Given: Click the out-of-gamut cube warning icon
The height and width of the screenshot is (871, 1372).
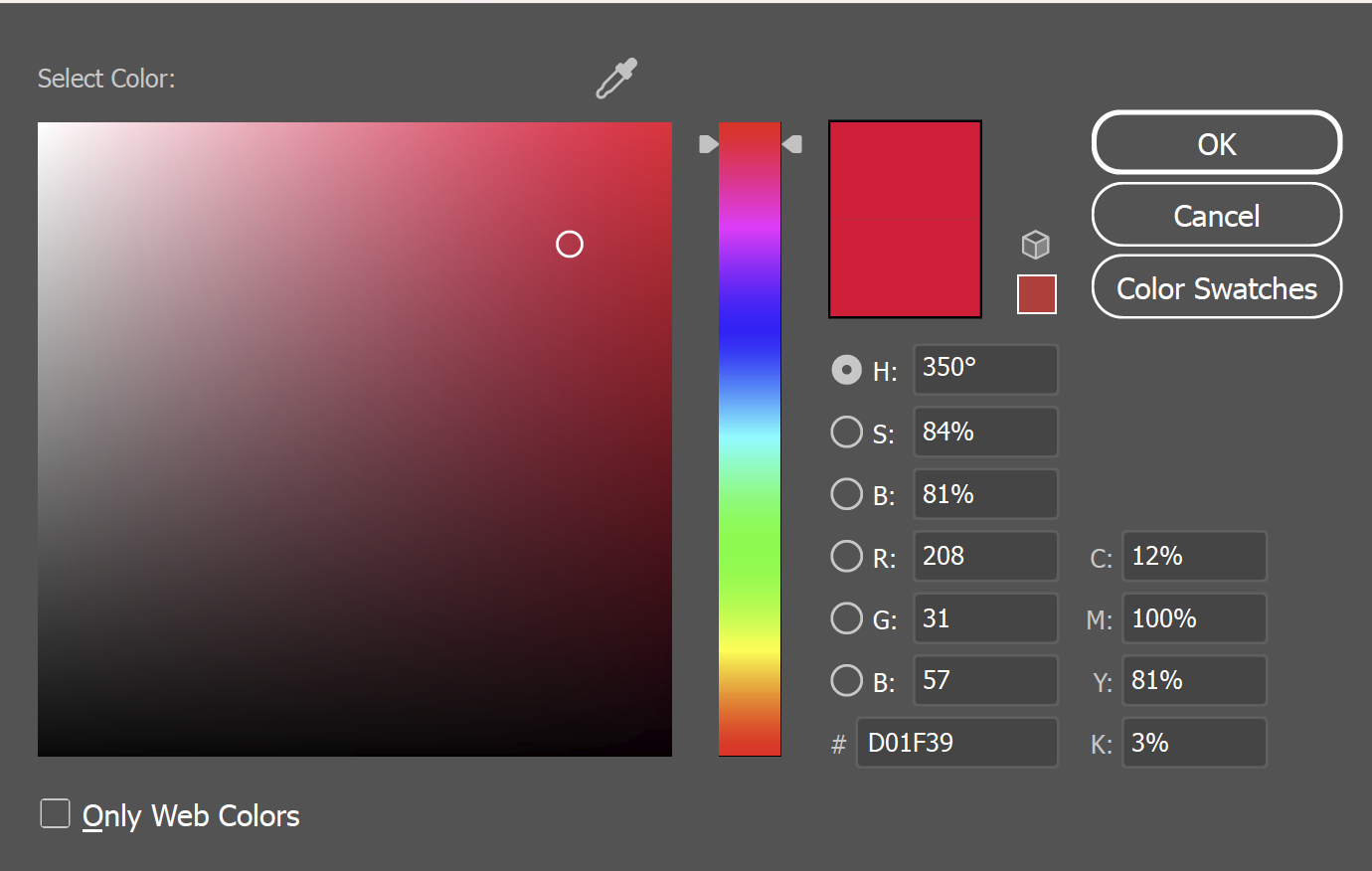Looking at the screenshot, I should (x=1036, y=245).
